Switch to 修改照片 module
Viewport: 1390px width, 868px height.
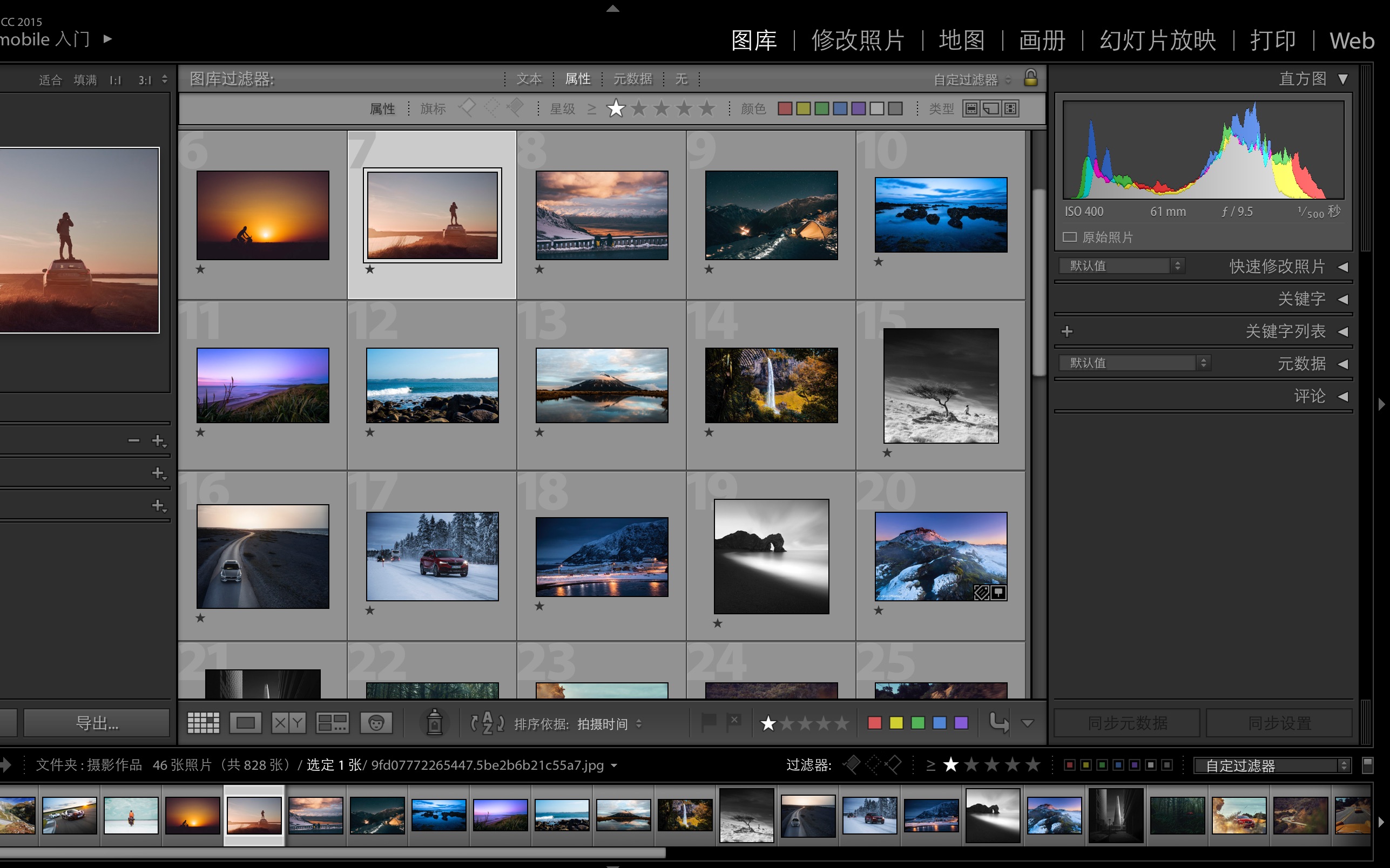tap(858, 40)
